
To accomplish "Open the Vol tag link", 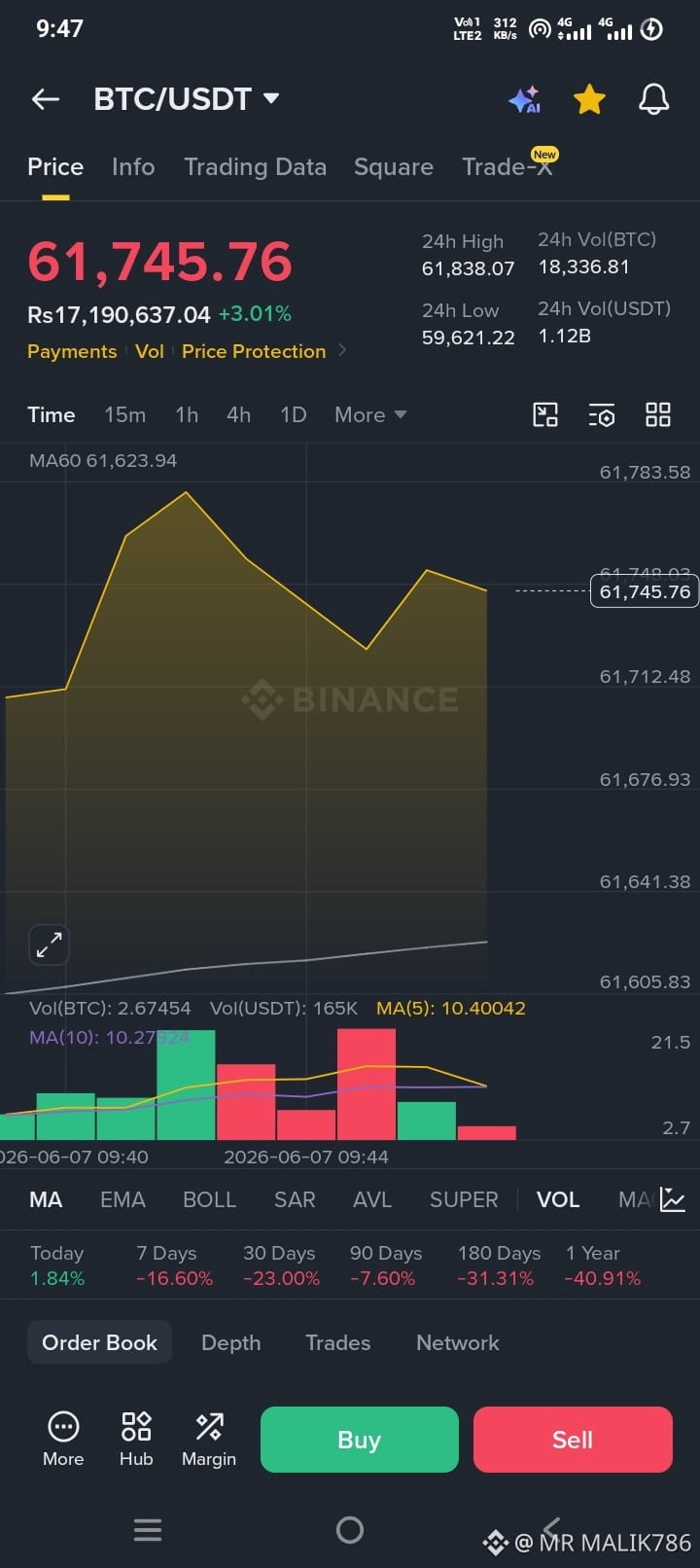I will tap(150, 351).
